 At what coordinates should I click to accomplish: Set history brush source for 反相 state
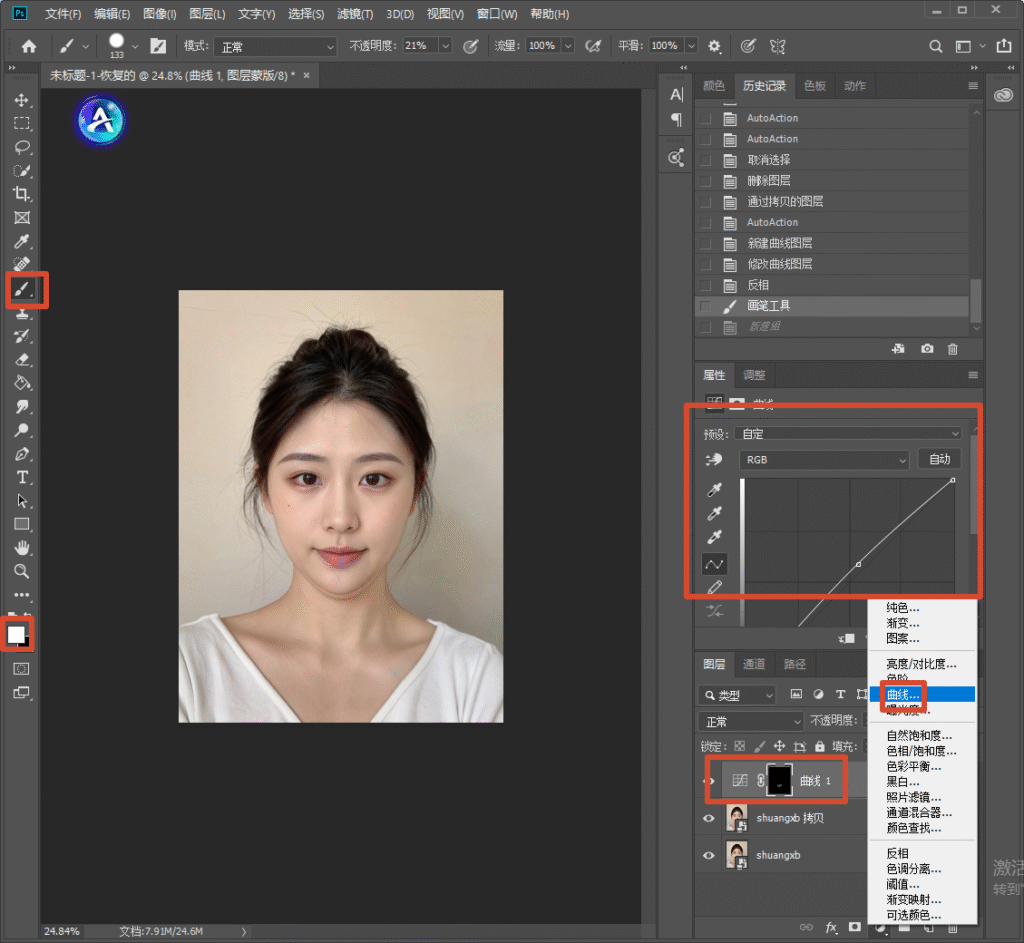(x=705, y=285)
